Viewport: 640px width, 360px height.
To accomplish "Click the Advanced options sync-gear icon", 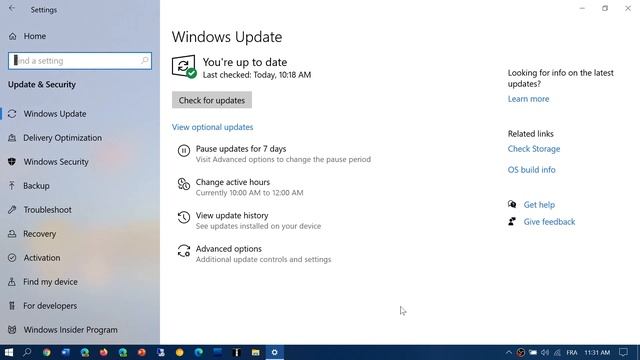I will 184,251.
